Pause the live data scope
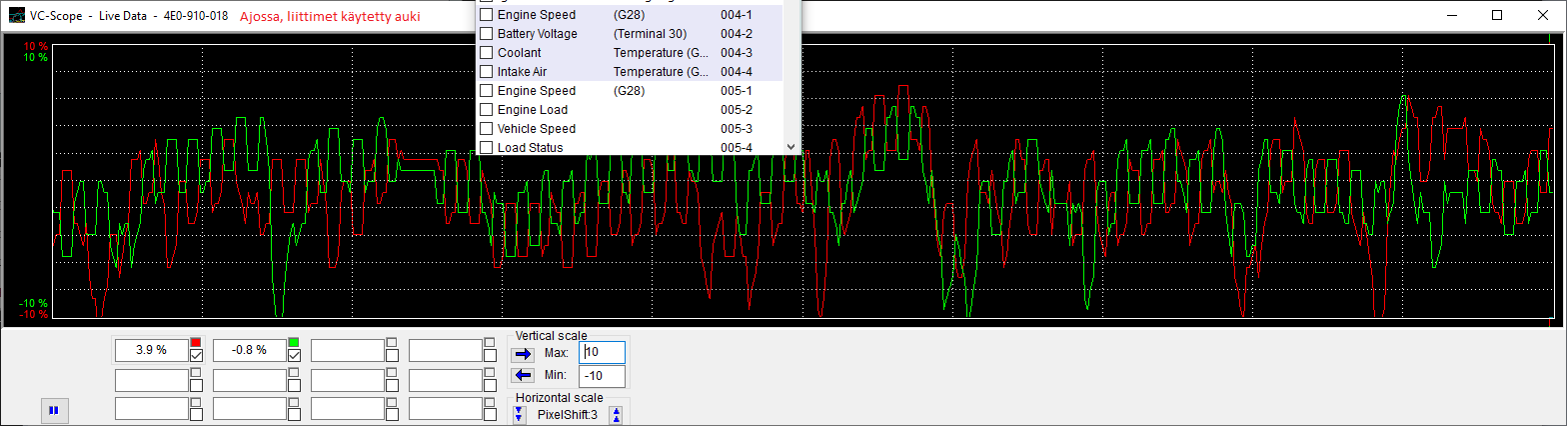 tap(54, 410)
